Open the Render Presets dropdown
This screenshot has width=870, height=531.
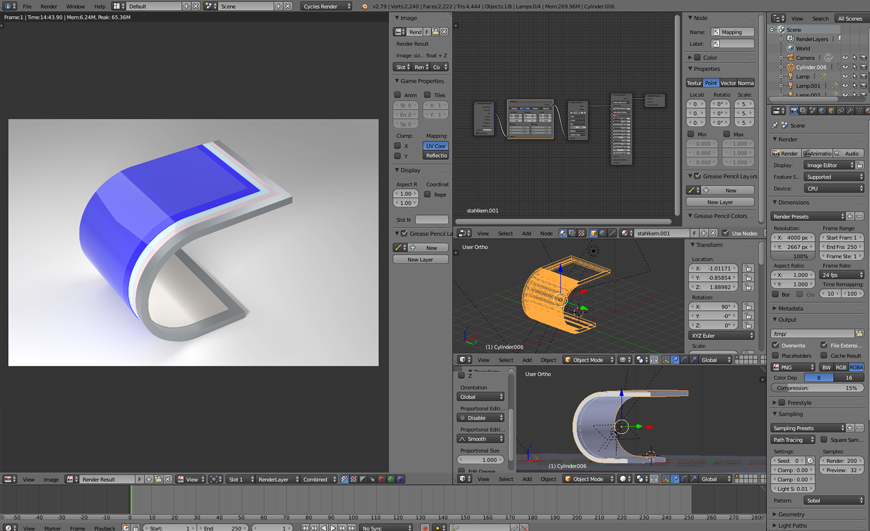[x=808, y=216]
